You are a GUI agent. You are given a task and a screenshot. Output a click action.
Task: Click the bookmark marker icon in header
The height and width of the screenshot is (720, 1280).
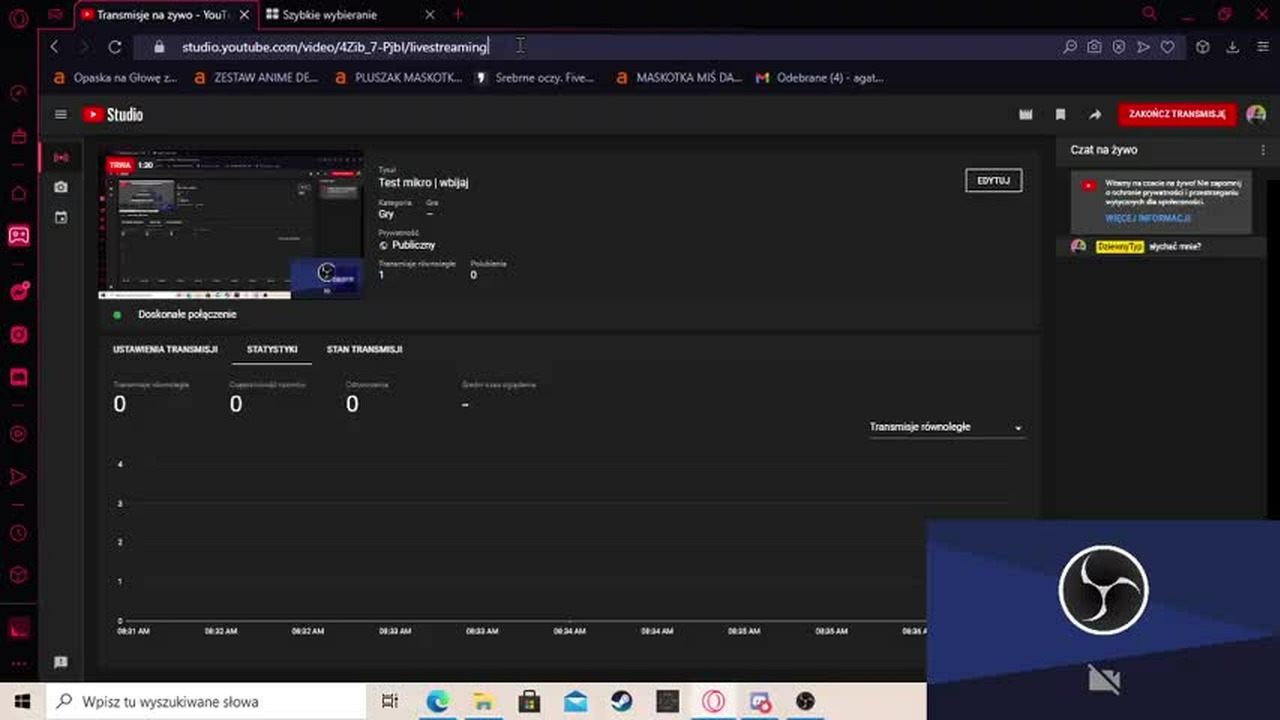click(1060, 115)
